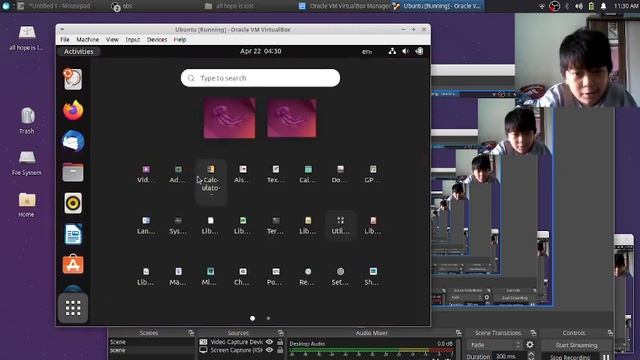The width and height of the screenshot is (640, 360).
Task: Open the 'en' input source menu
Action: [367, 52]
